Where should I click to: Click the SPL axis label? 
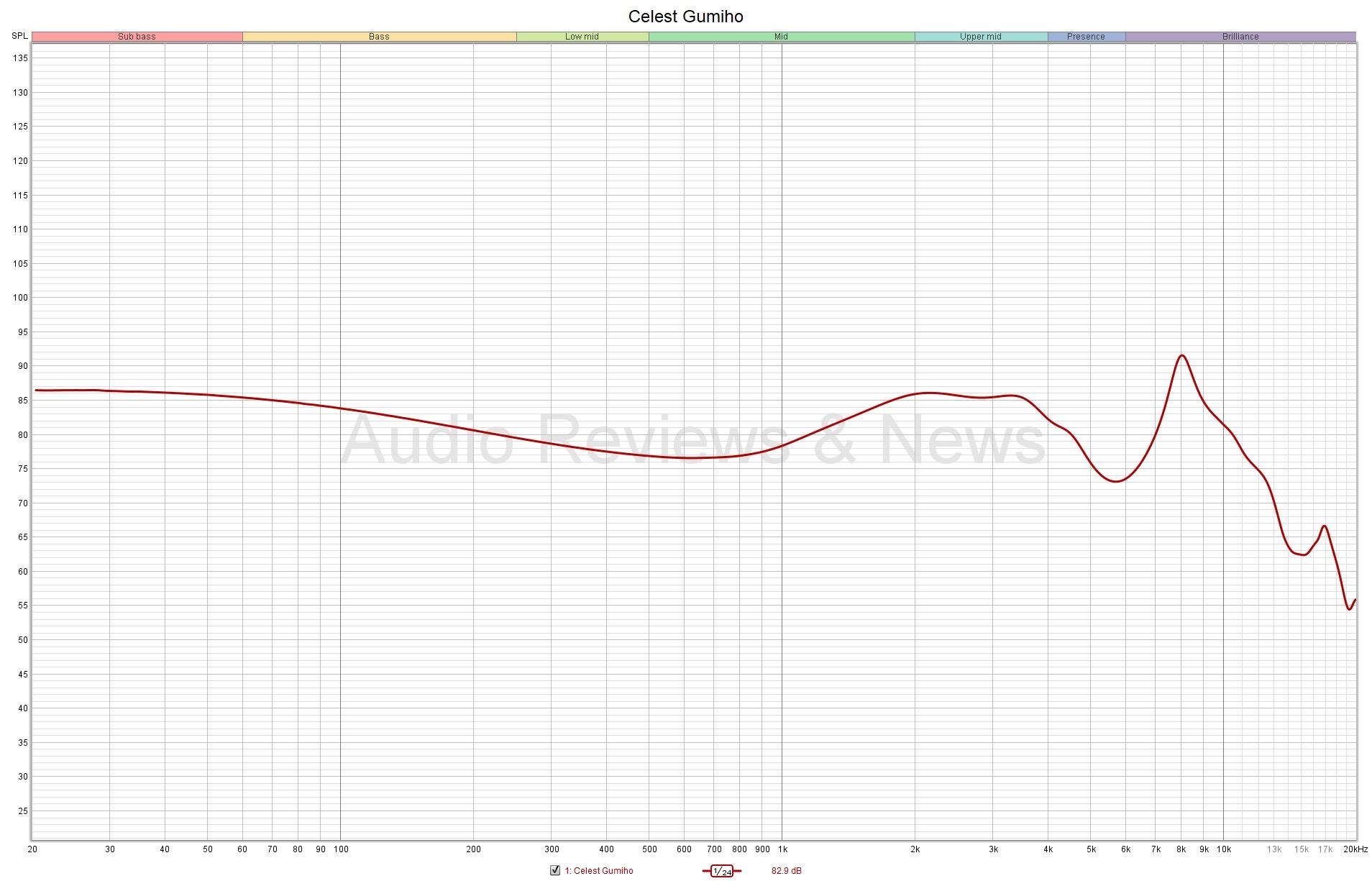[19, 36]
